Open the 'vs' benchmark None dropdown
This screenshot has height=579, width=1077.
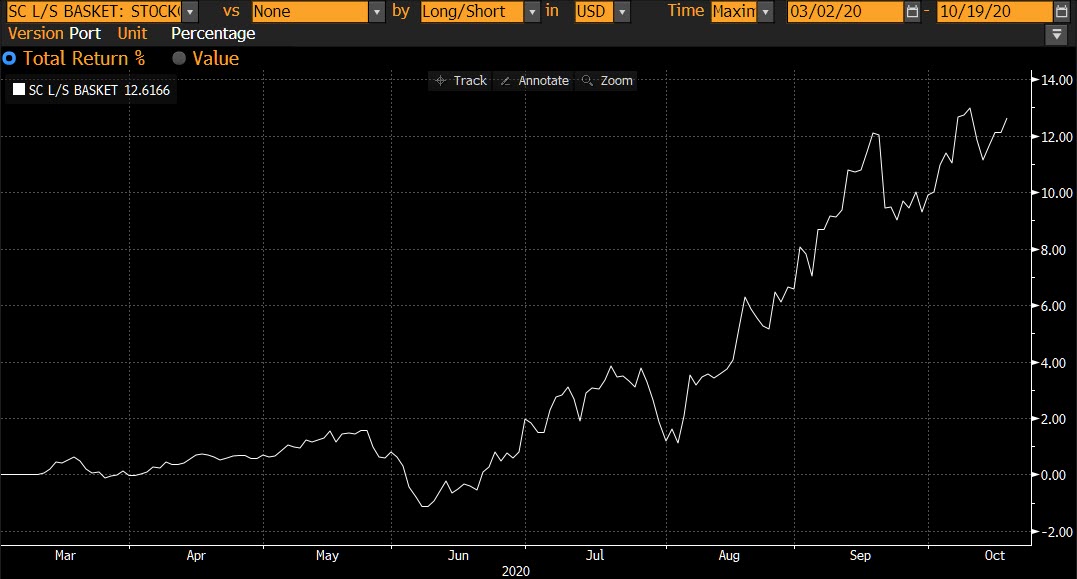pyautogui.click(x=376, y=12)
